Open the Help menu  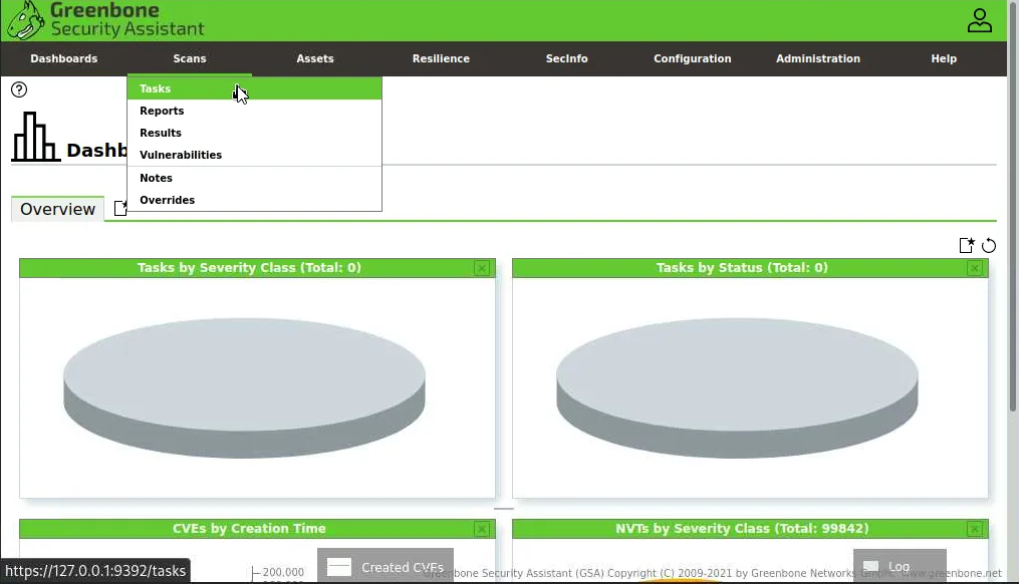[944, 58]
